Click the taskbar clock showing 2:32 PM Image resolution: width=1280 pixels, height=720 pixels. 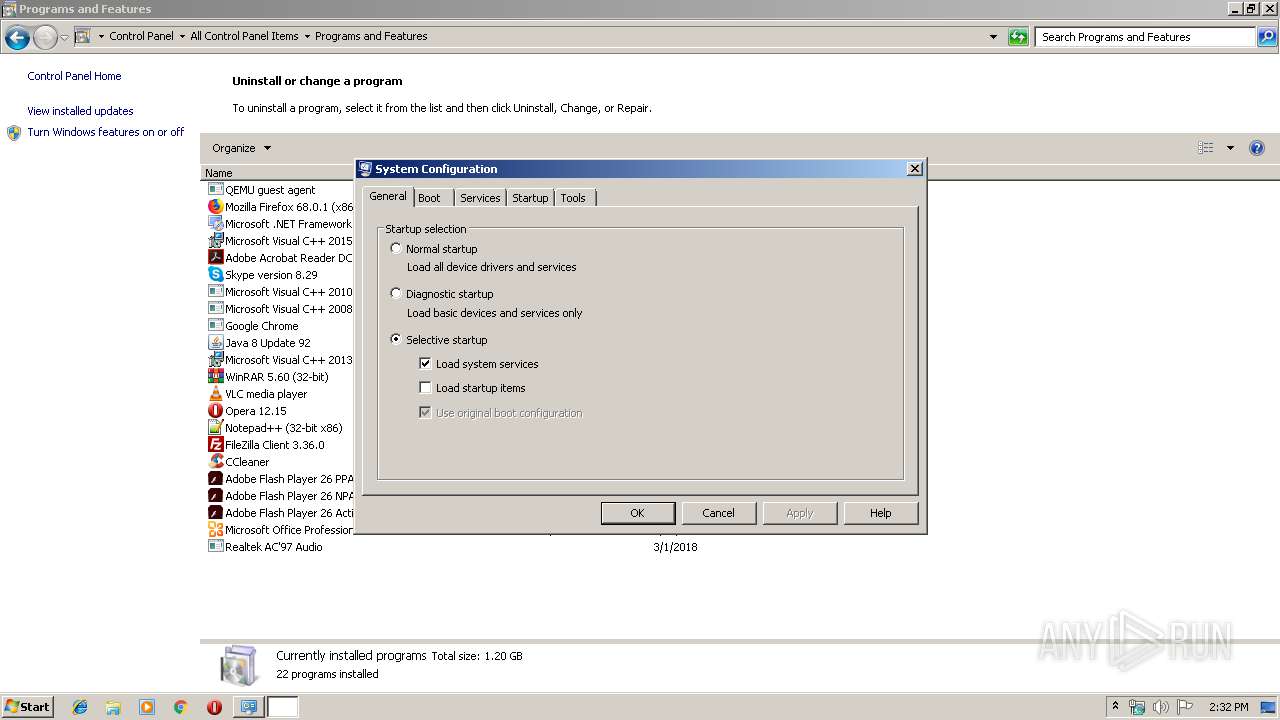point(1228,707)
